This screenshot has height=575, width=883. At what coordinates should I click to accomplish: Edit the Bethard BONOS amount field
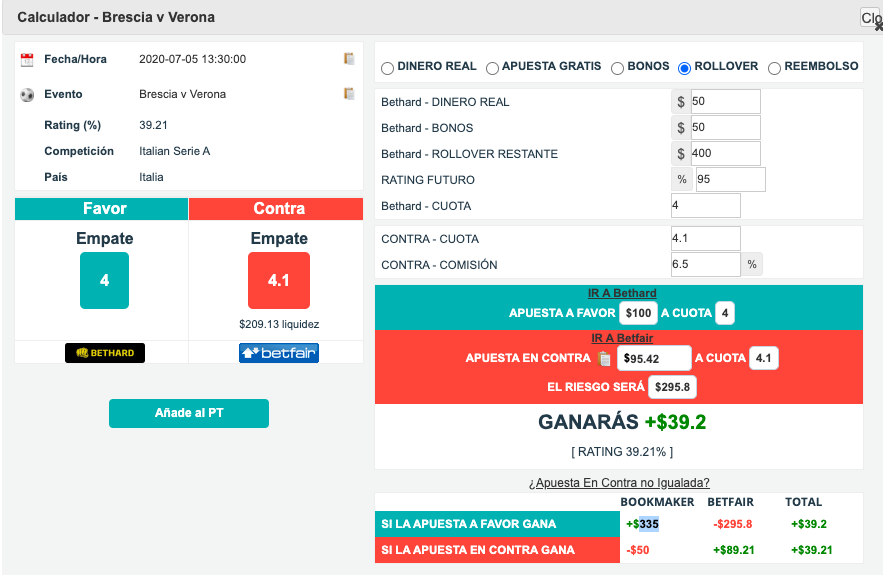[x=725, y=127]
